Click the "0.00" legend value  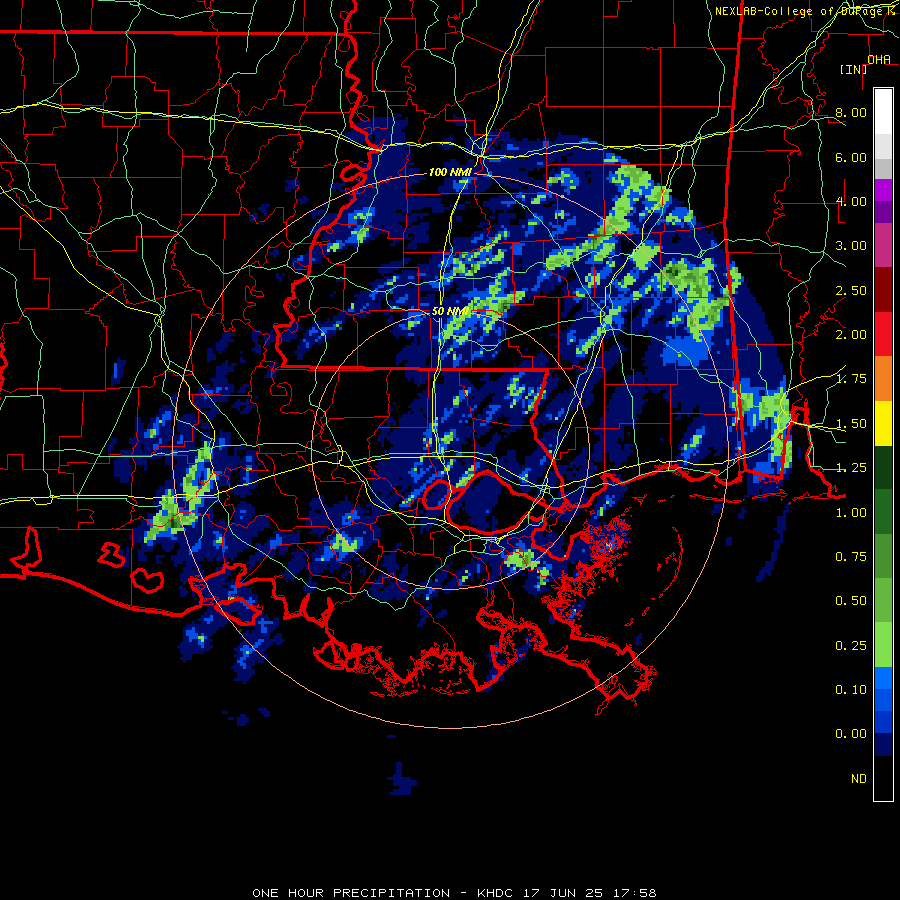tap(851, 734)
